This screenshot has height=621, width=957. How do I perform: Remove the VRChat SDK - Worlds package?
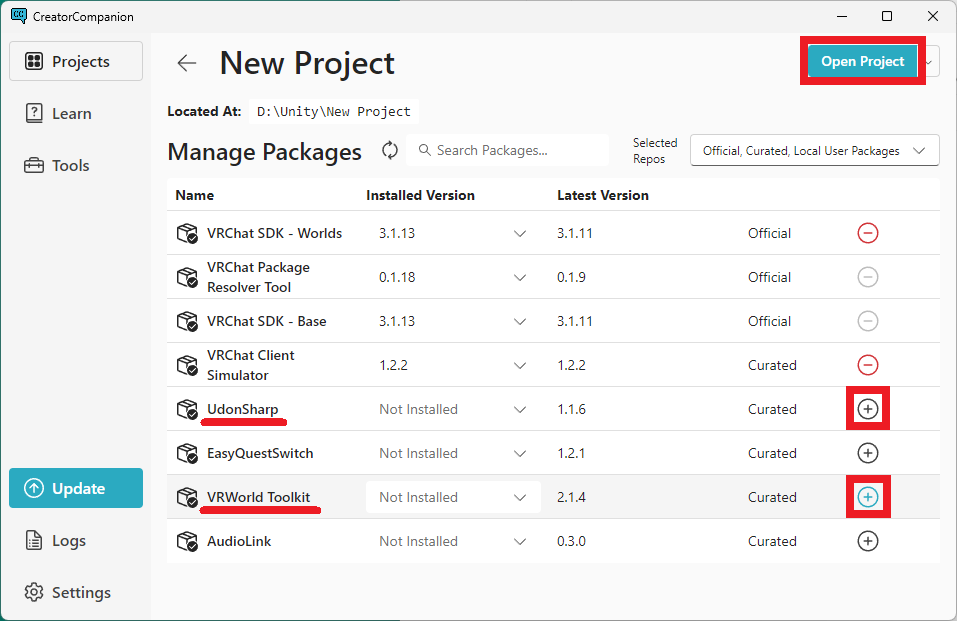point(868,233)
